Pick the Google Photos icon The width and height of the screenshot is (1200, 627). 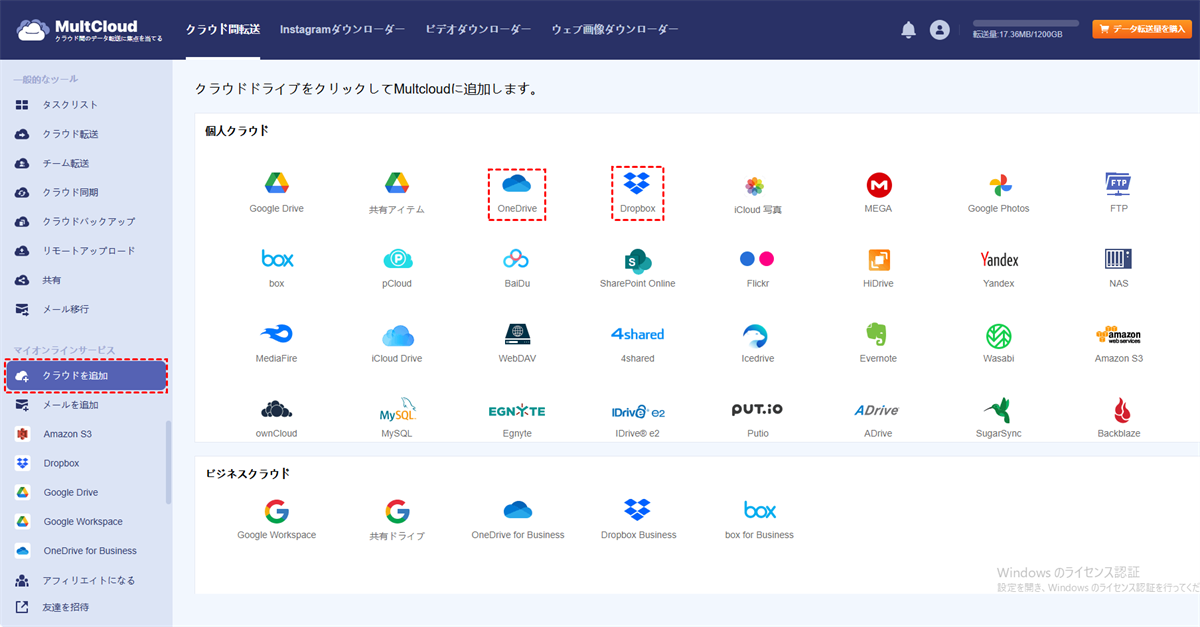click(998, 185)
